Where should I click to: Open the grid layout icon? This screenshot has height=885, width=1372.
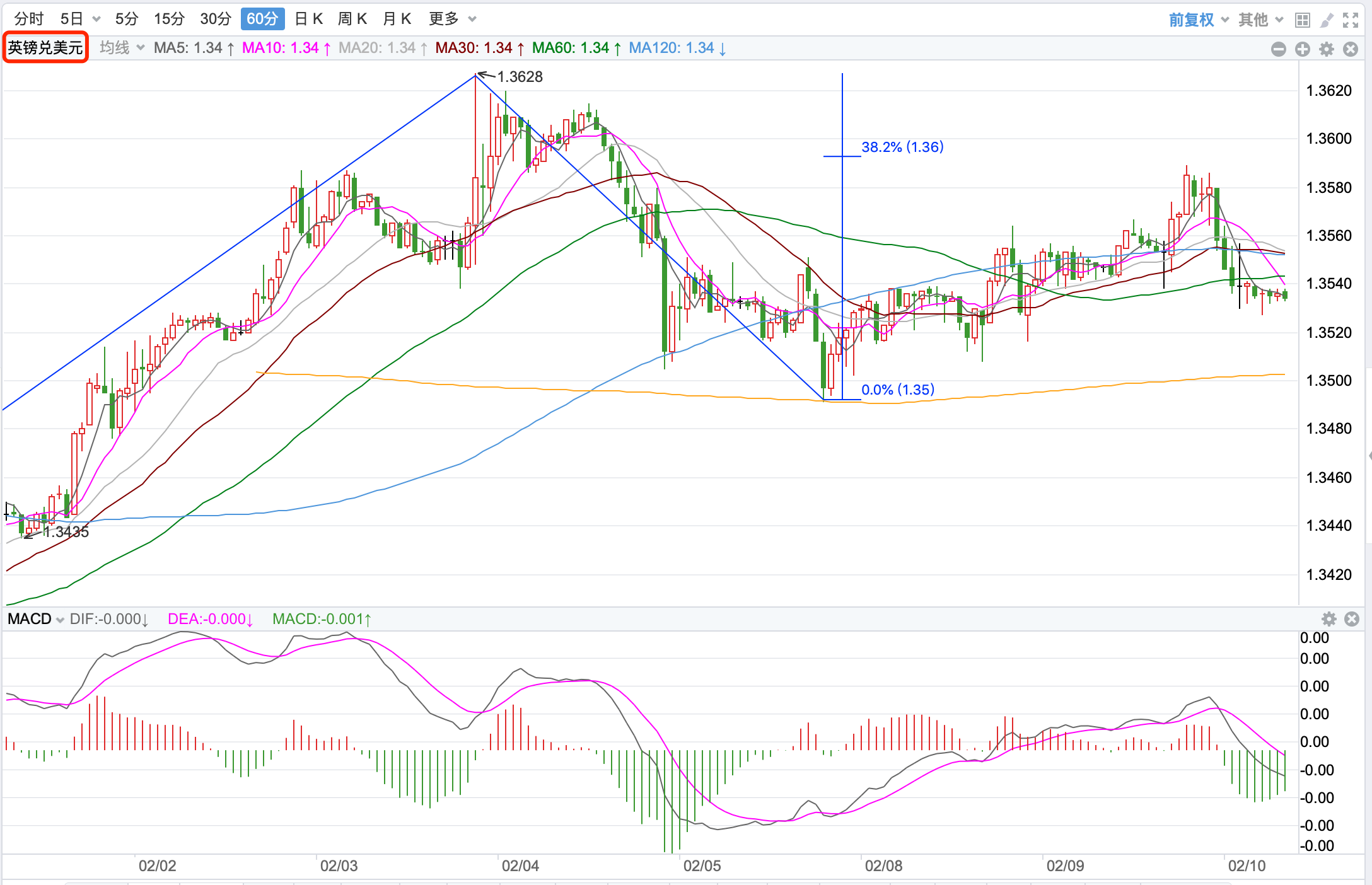pyautogui.click(x=1302, y=20)
